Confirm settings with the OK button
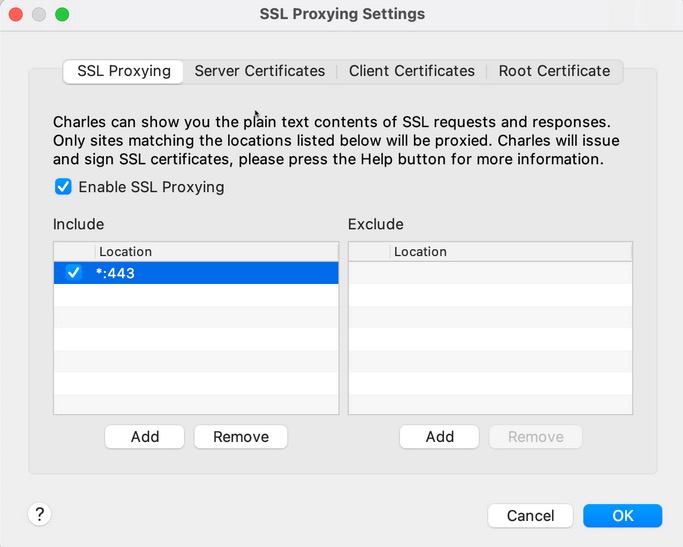Screen dimensions: 683x547 [x=622, y=516]
